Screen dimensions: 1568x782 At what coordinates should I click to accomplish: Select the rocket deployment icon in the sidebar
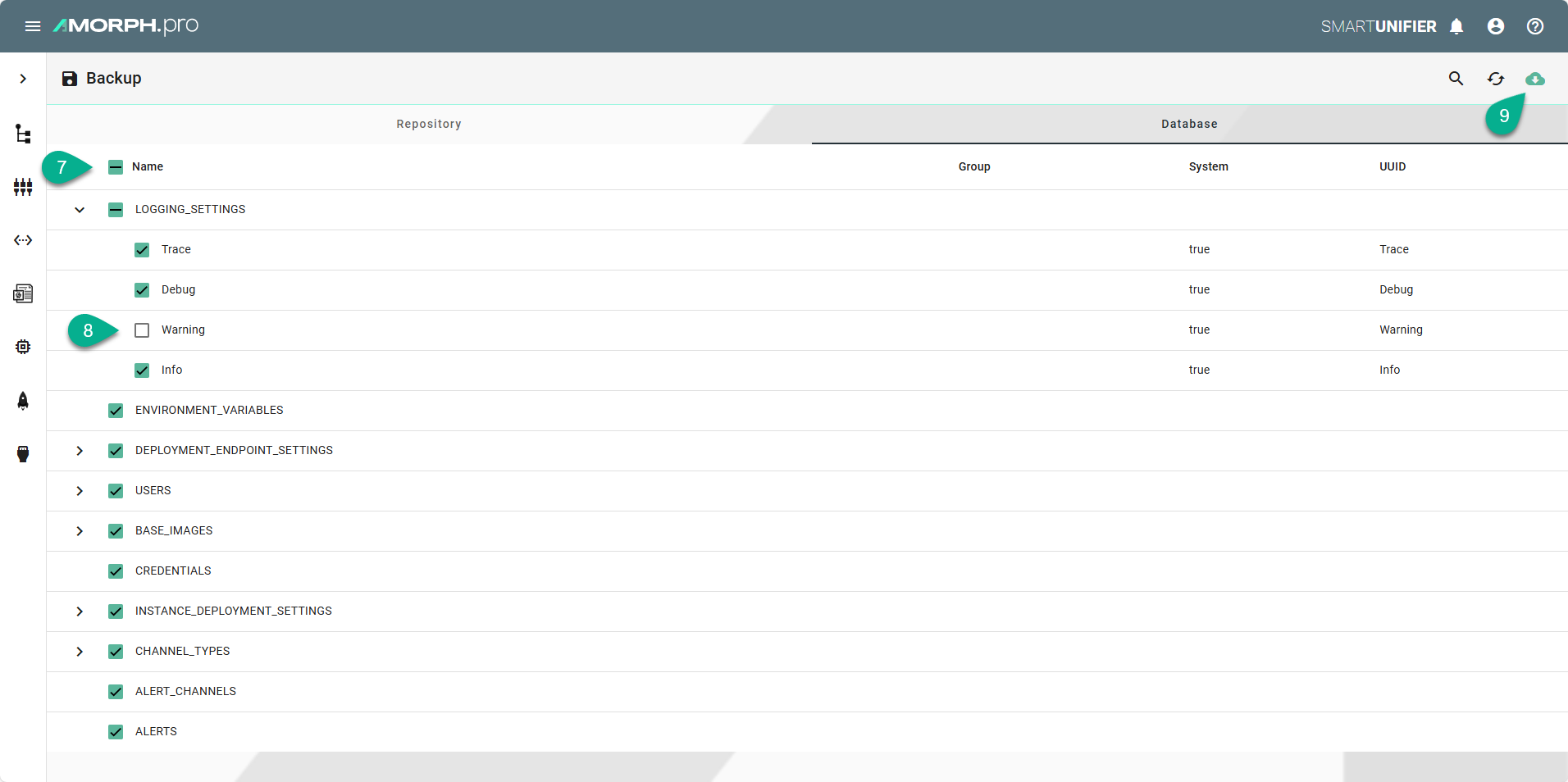23,402
